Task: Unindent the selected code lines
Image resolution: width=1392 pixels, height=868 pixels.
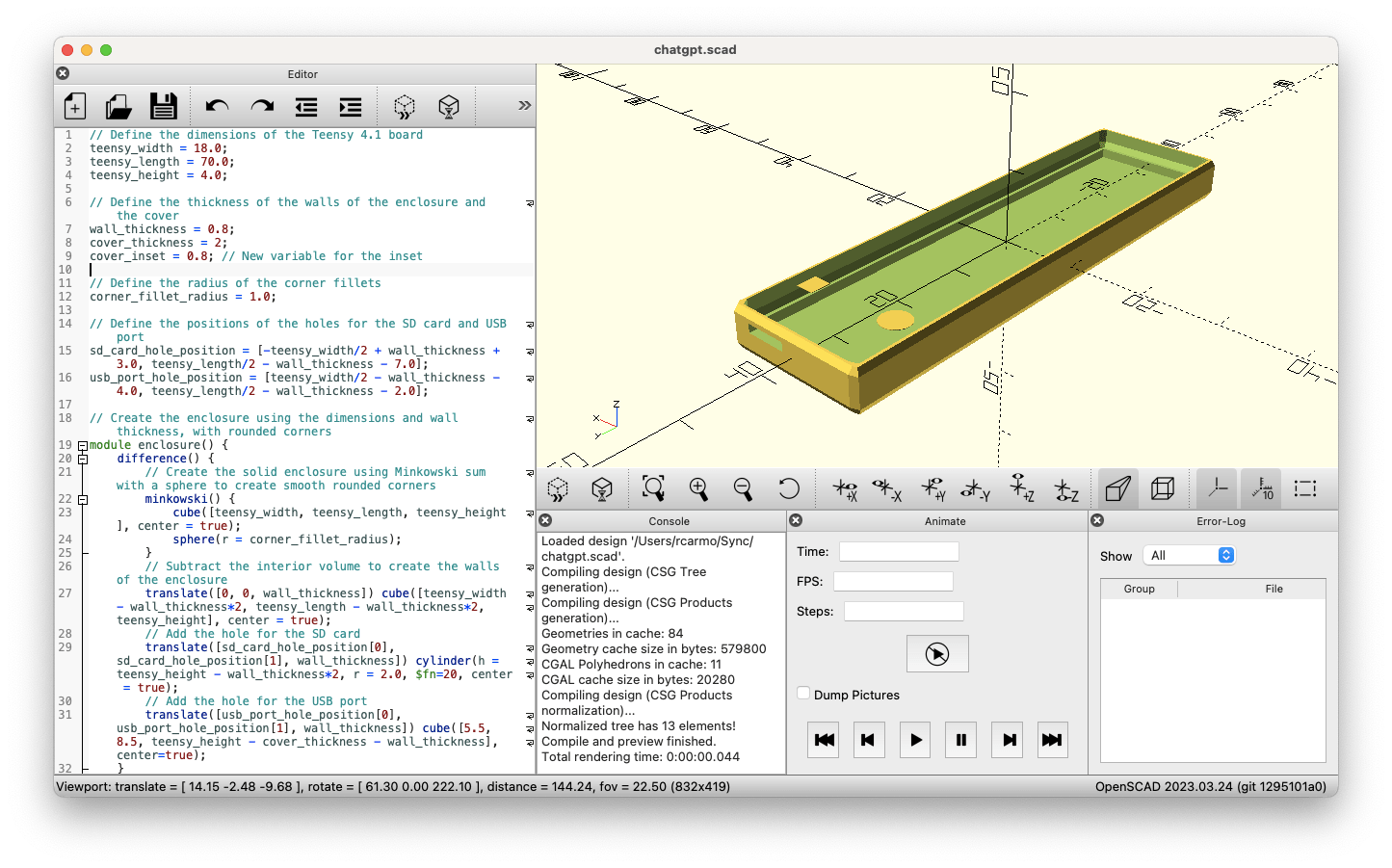Action: [x=306, y=106]
